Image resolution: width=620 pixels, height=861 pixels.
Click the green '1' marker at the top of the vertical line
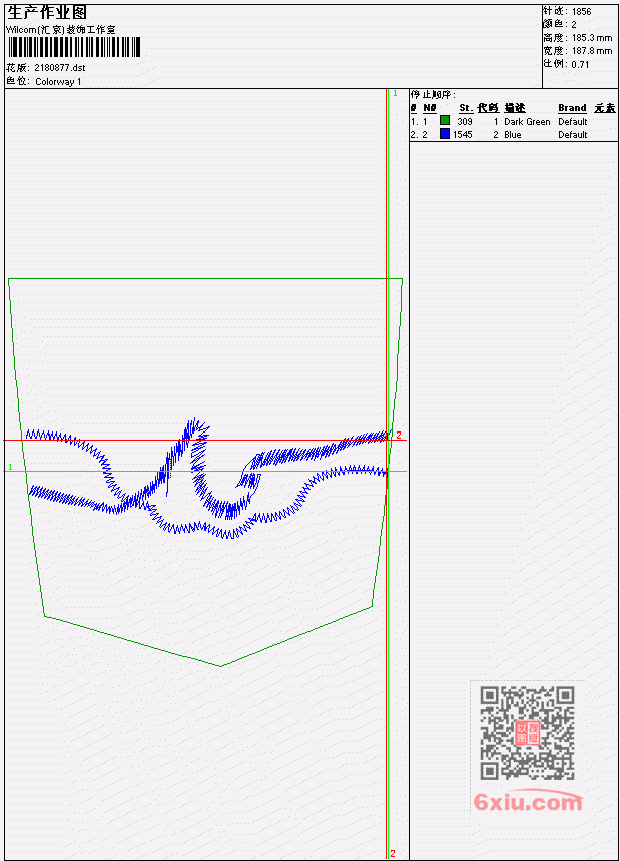[x=395, y=93]
